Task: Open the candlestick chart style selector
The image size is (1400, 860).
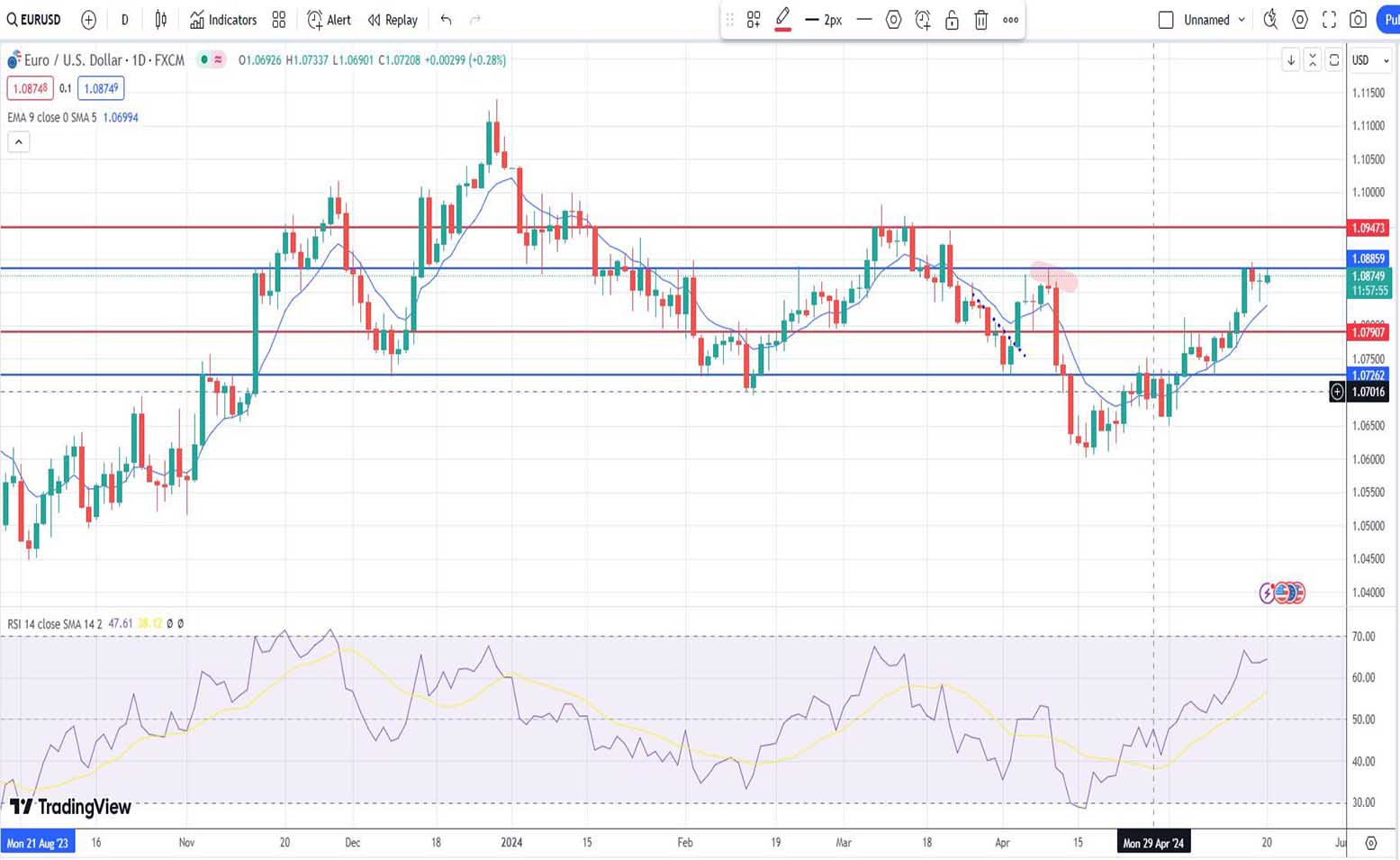Action: coord(161,20)
